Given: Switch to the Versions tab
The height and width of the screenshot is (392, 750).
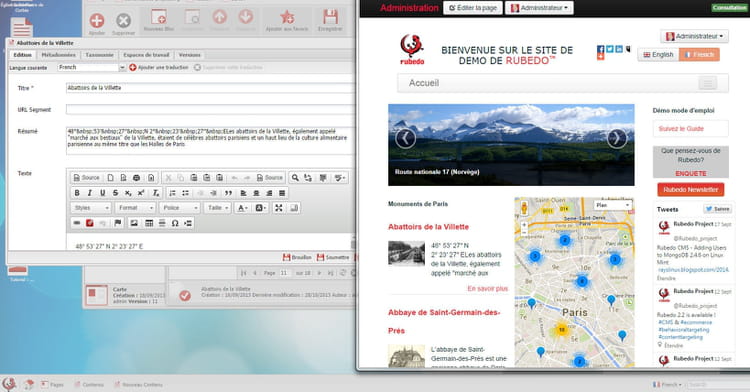Looking at the screenshot, I should click(190, 55).
